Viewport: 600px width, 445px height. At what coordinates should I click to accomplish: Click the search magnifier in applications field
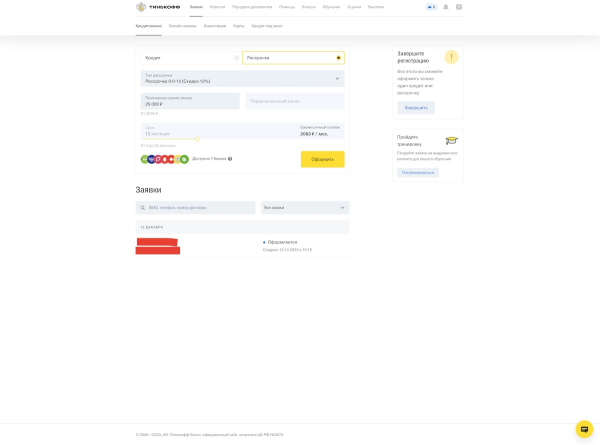[x=143, y=208]
